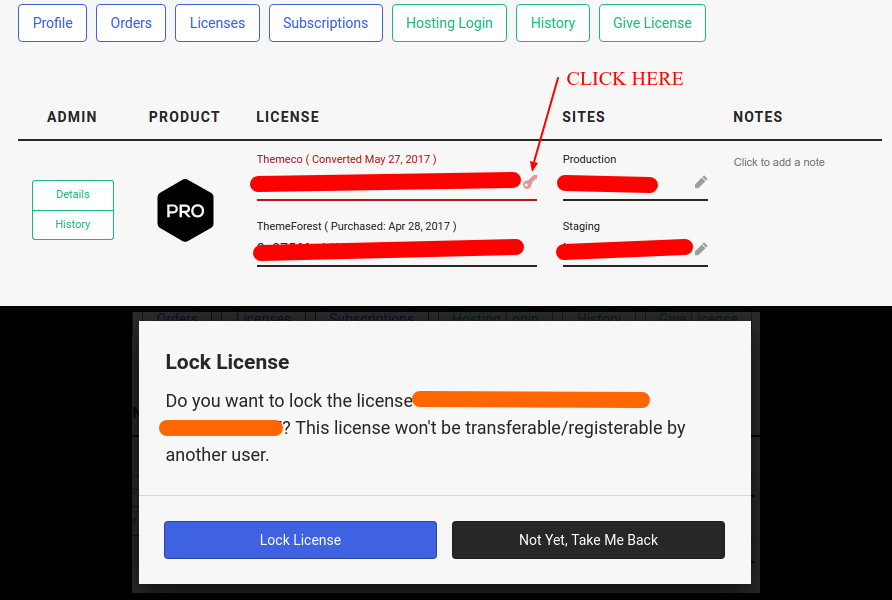Image resolution: width=892 pixels, height=600 pixels.
Task: Click the Give License tab
Action: click(x=652, y=23)
